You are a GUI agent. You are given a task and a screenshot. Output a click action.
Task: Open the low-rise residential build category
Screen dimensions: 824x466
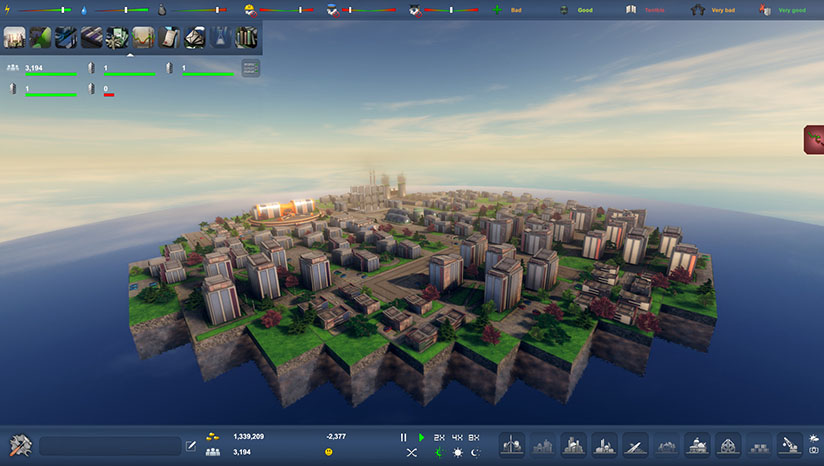pos(543,445)
